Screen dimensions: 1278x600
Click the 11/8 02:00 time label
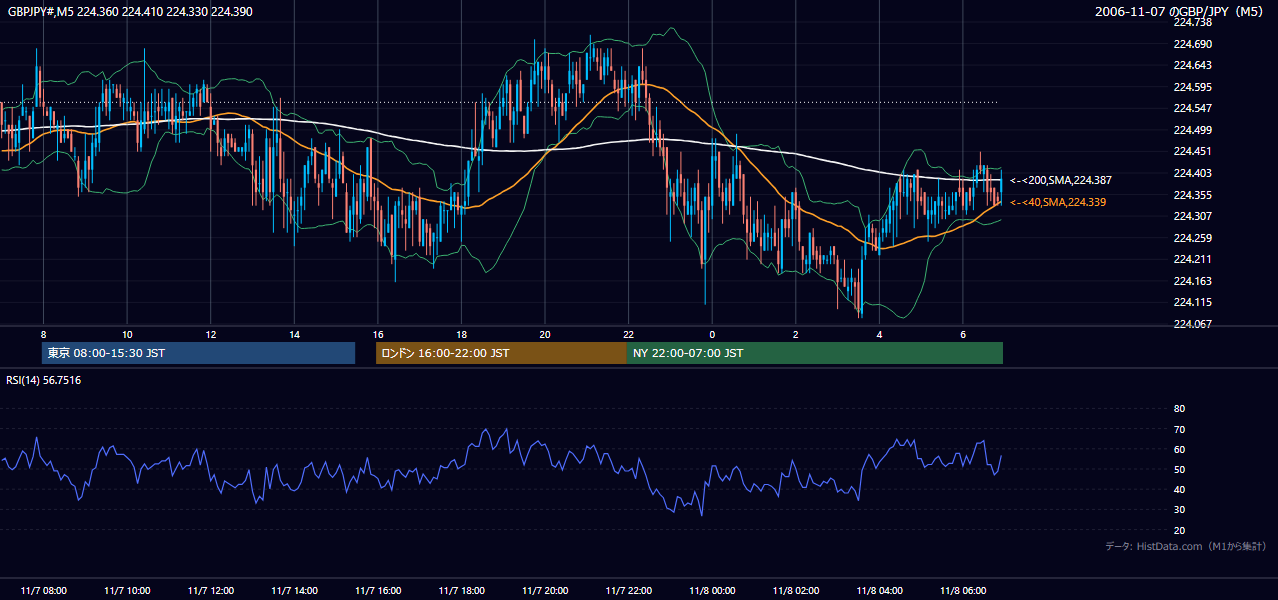(796, 591)
